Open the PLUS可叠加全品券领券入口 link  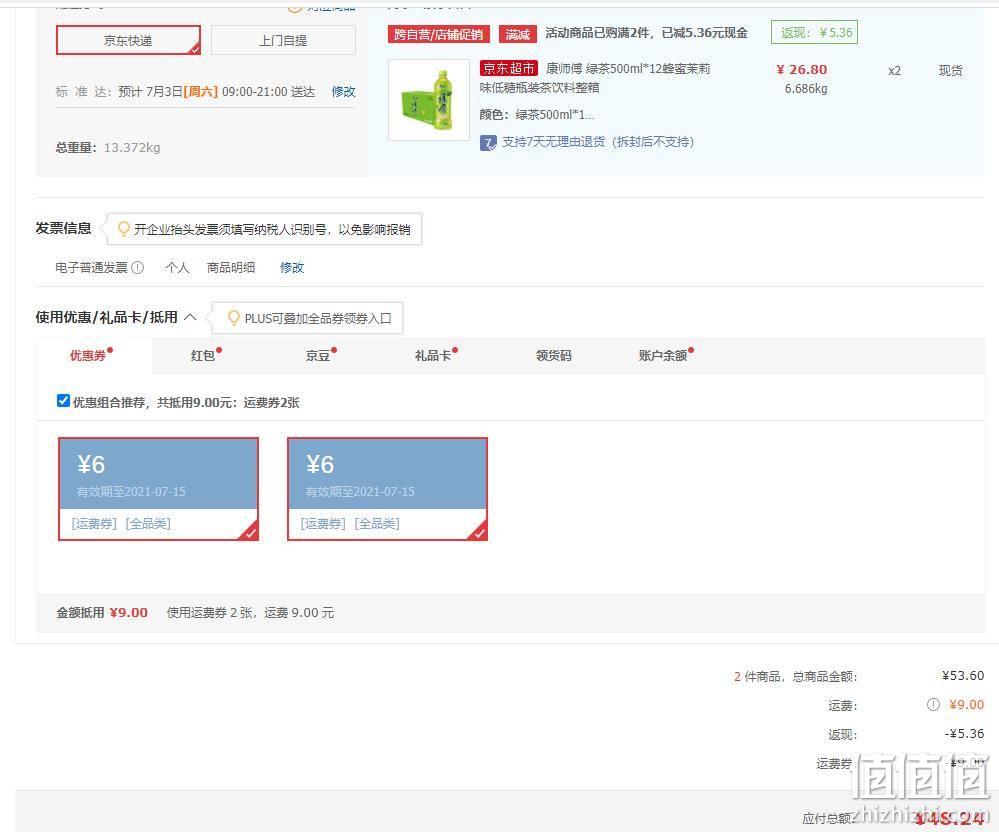click(x=318, y=319)
